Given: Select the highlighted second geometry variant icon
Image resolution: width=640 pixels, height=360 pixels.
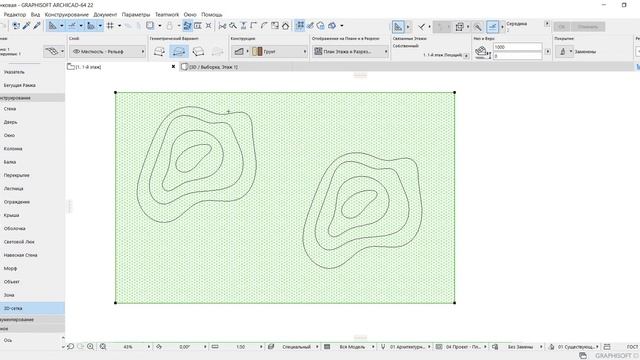Looking at the screenshot, I should click(179, 51).
